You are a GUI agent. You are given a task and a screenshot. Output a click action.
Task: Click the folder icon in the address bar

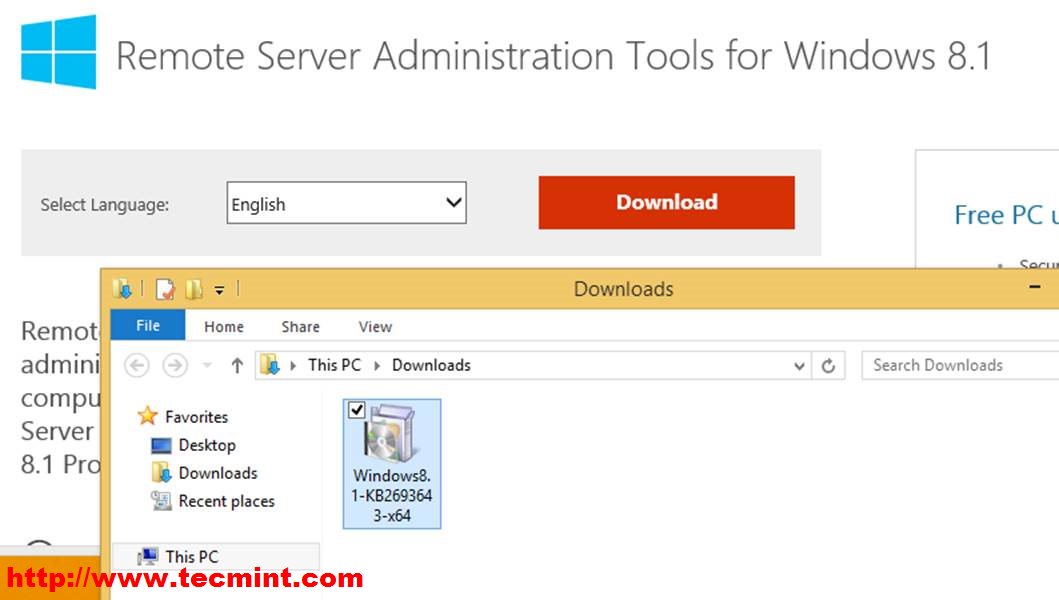click(x=270, y=366)
